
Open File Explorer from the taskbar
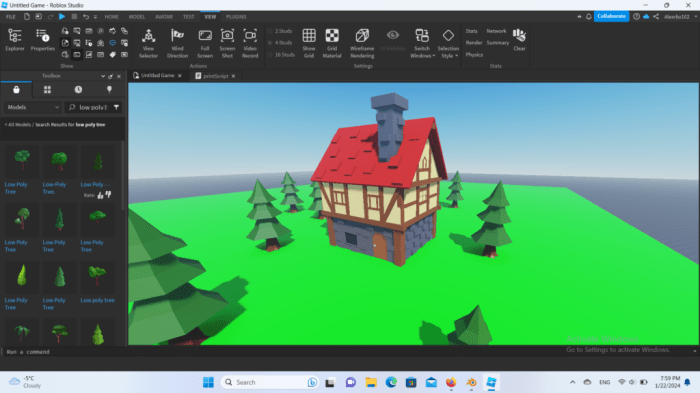click(x=371, y=382)
